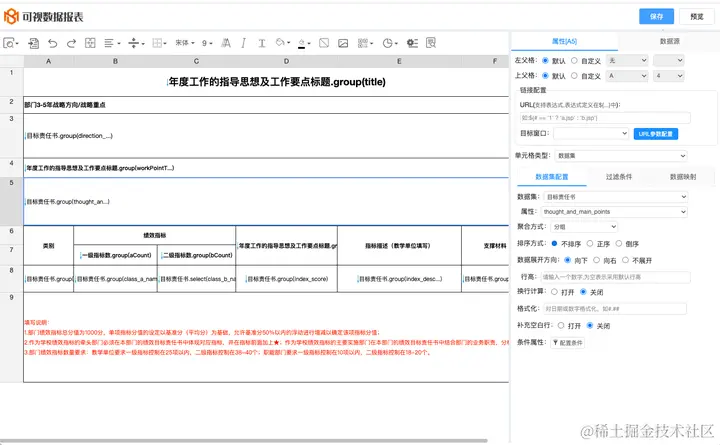Set data expansion direction to 向右
The width and height of the screenshot is (720, 445).
coord(596,260)
